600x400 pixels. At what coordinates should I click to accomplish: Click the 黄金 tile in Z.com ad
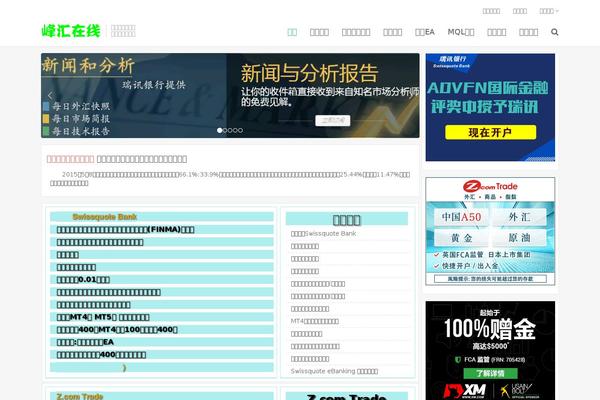[x=461, y=238]
